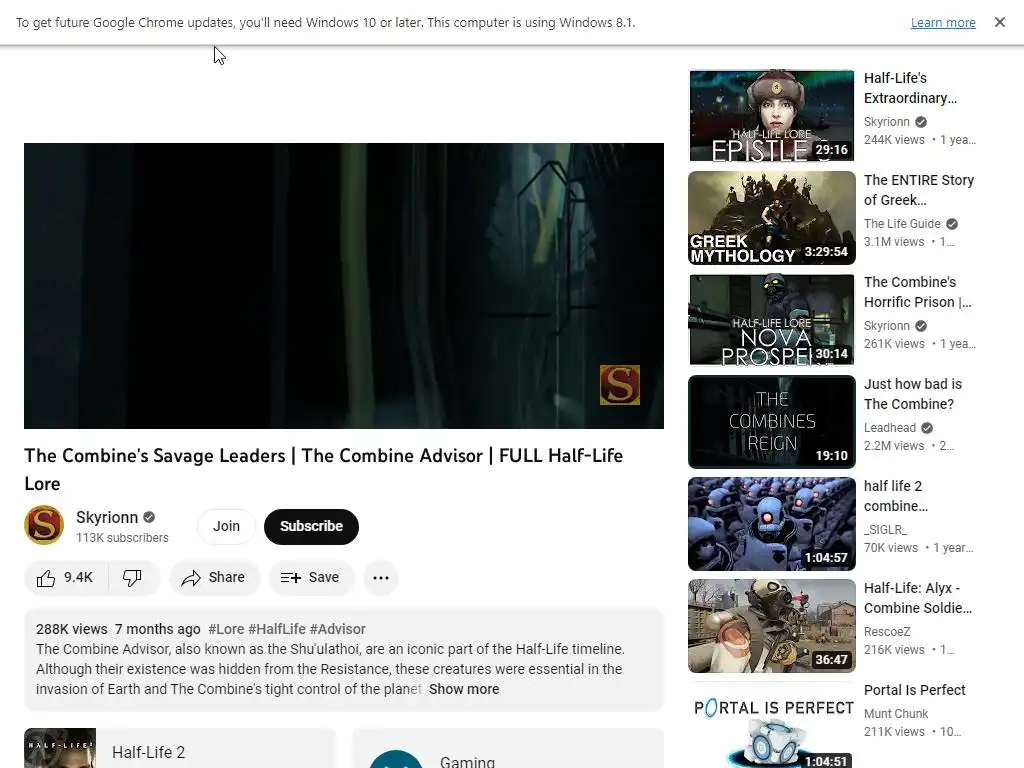Subscribe to Skyrionn
Viewport: 1024px width, 768px height.
[x=312, y=526]
